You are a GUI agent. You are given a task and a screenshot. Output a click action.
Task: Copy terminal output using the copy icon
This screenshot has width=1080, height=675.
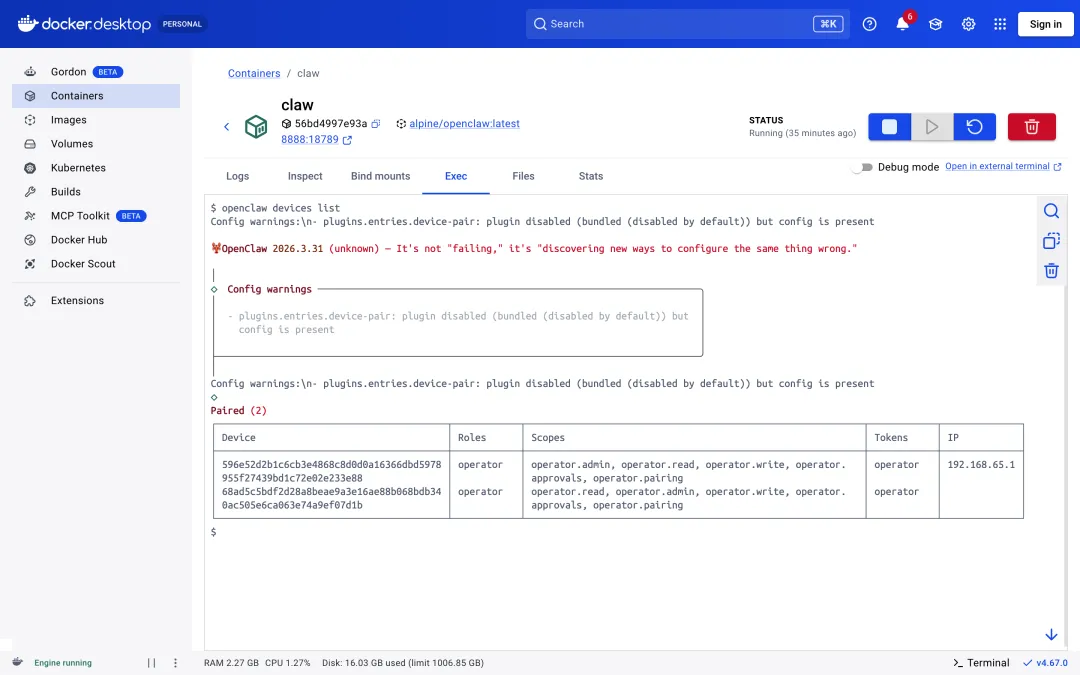(1051, 240)
